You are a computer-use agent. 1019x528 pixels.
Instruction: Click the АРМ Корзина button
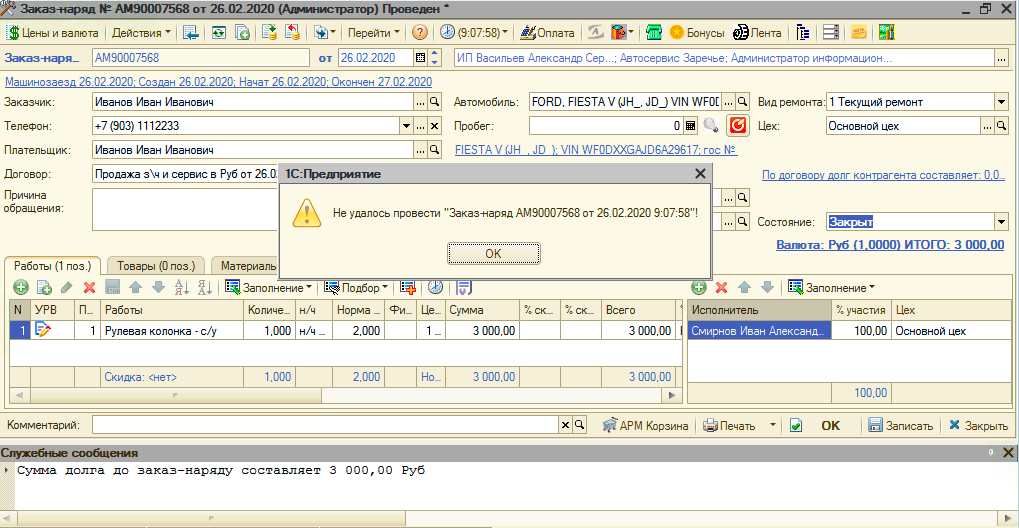(x=646, y=425)
